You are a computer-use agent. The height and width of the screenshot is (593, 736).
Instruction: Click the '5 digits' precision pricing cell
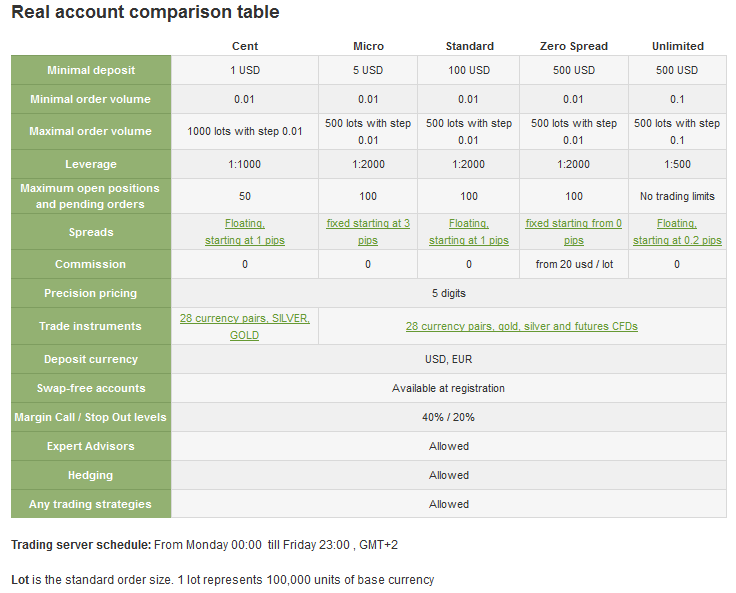point(449,293)
